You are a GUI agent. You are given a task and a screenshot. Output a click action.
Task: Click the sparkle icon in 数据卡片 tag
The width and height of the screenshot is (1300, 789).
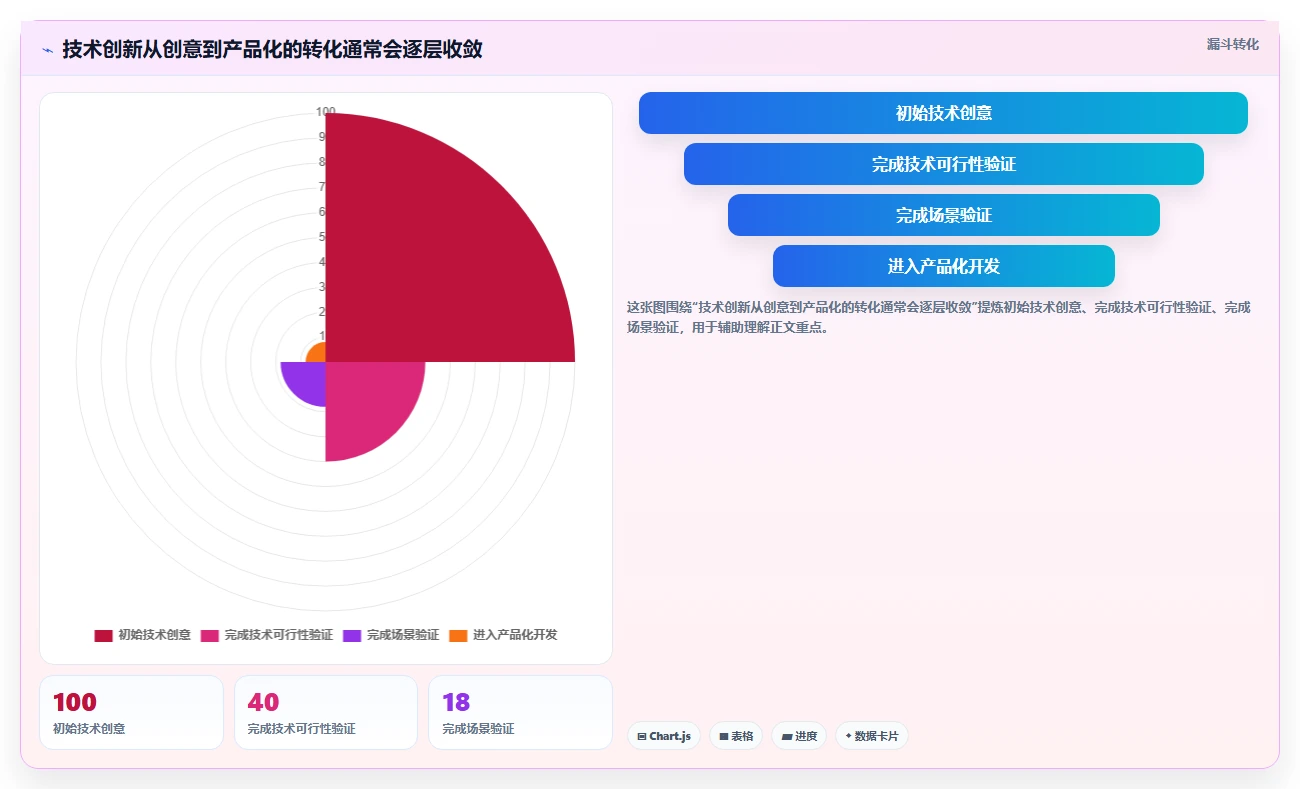(848, 736)
